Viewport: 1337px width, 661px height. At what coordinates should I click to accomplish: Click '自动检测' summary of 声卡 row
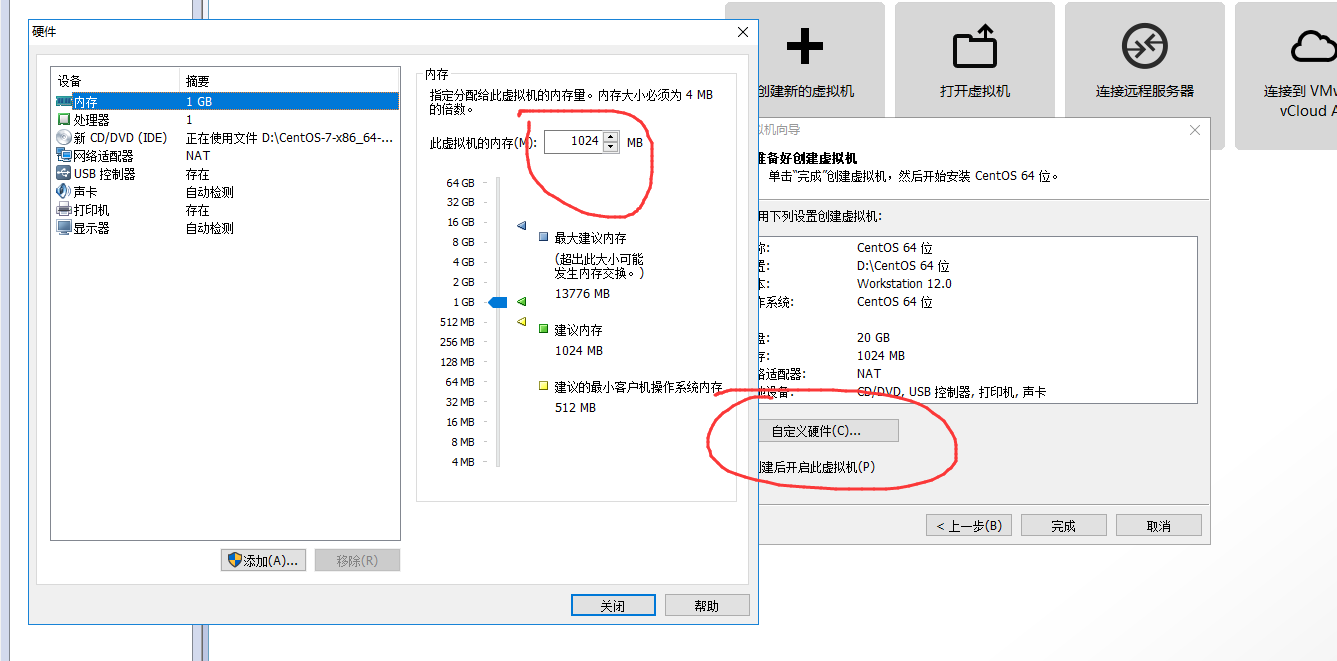[x=210, y=192]
